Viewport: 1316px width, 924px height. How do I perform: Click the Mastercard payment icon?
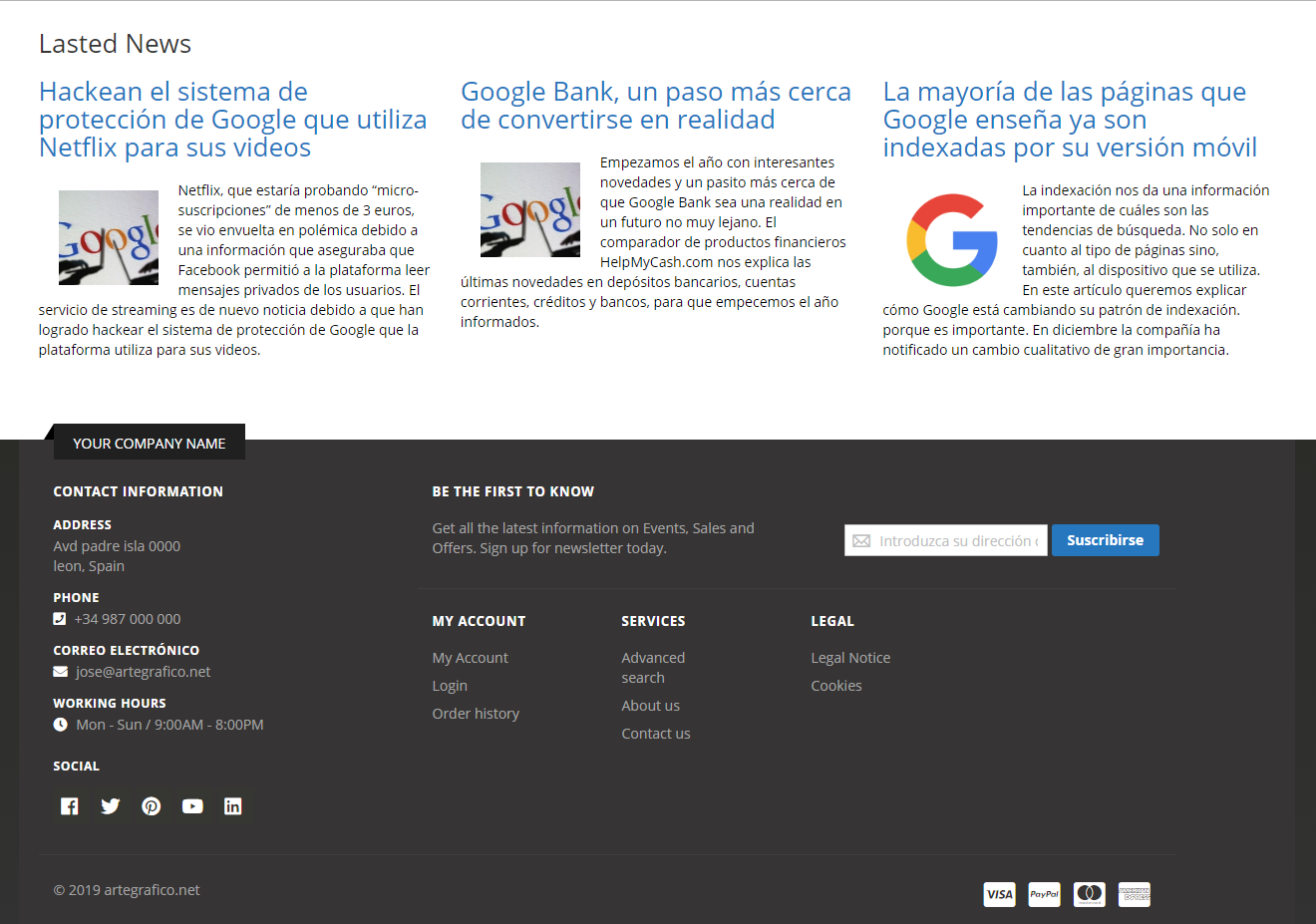pyautogui.click(x=1090, y=894)
